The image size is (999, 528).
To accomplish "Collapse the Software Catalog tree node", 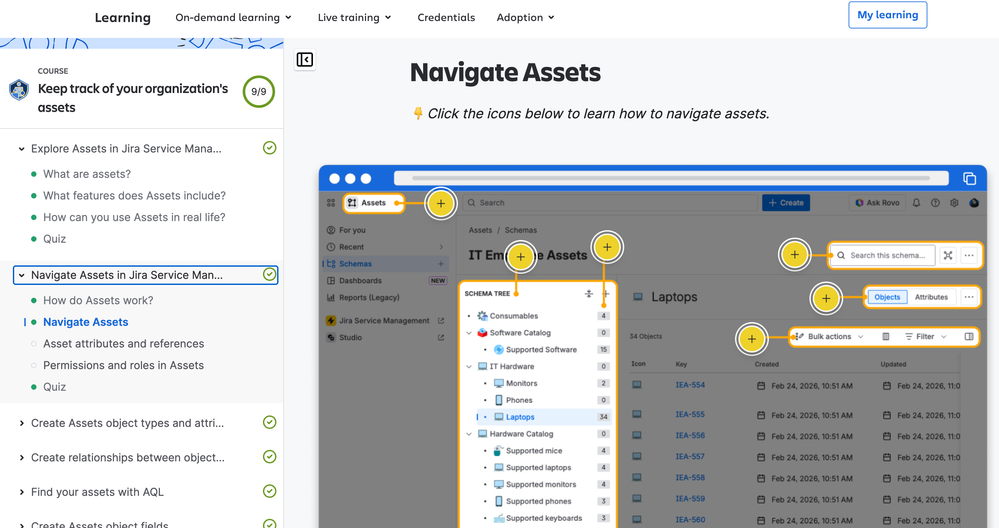I will (469, 332).
